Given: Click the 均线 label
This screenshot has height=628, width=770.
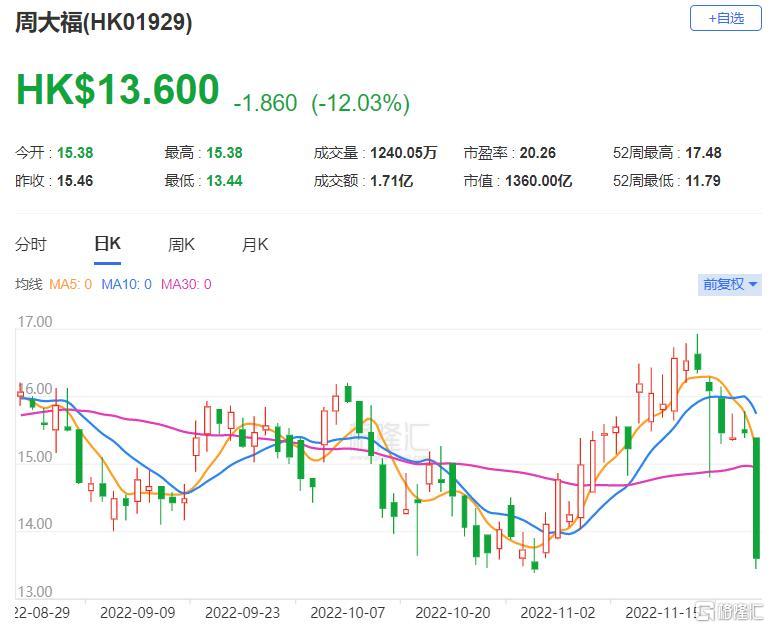Looking at the screenshot, I should tap(28, 284).
